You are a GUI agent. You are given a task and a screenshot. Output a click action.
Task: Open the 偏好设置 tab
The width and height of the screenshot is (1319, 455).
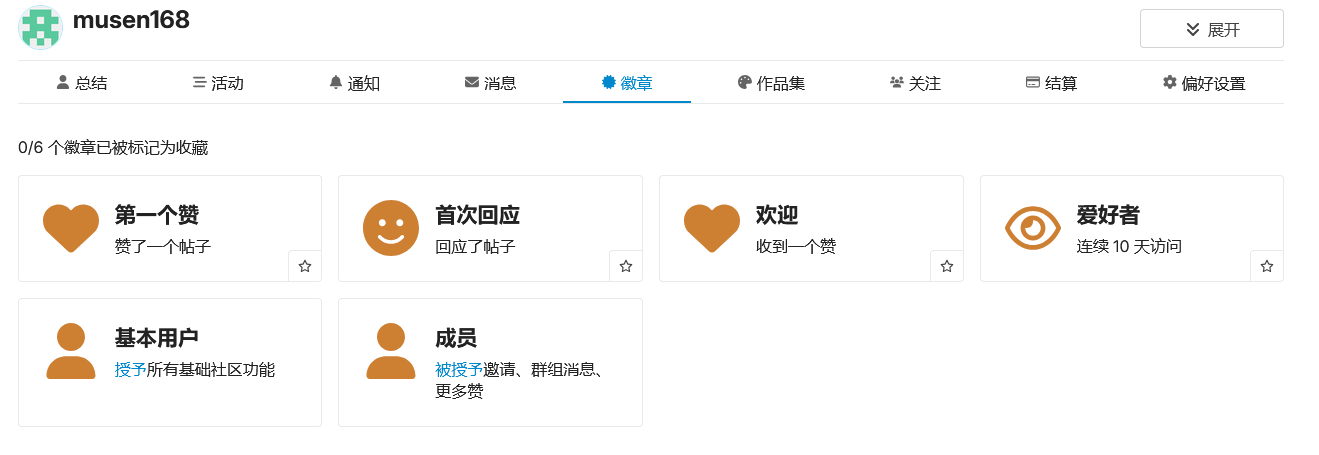[1204, 83]
